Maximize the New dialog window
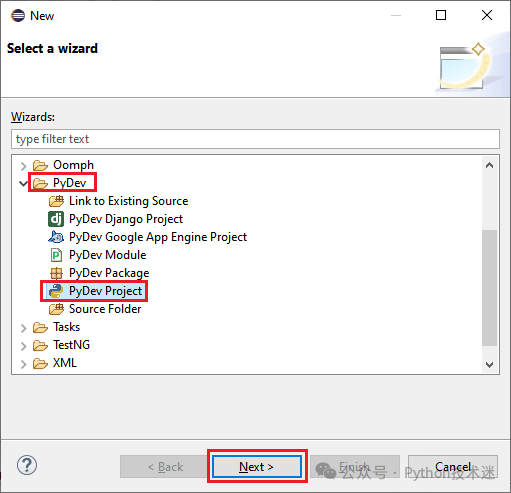Screen dimensions: 511x493 [x=441, y=15]
